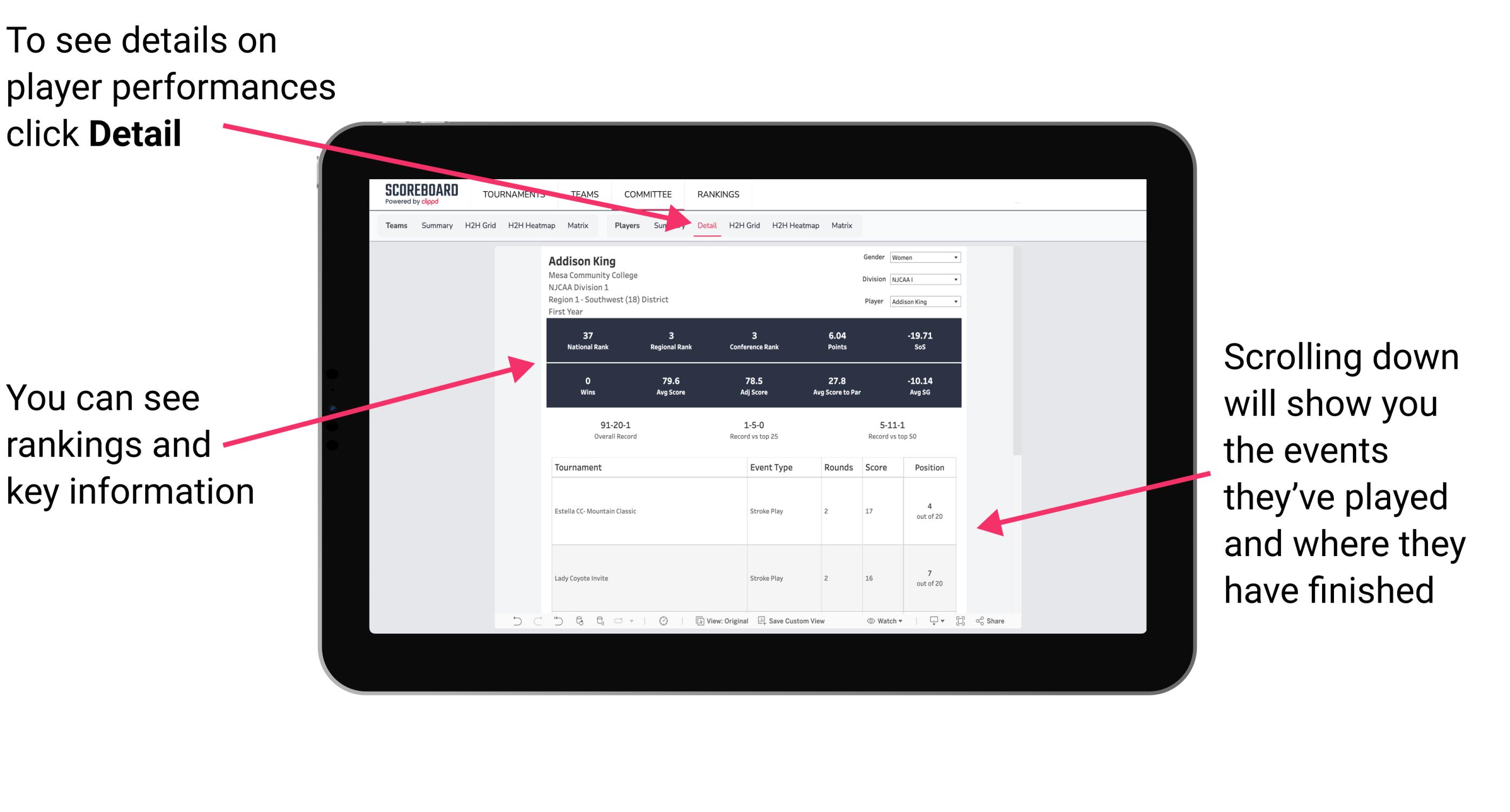Click the View Original button
This screenshot has height=812, width=1510.
click(723, 627)
